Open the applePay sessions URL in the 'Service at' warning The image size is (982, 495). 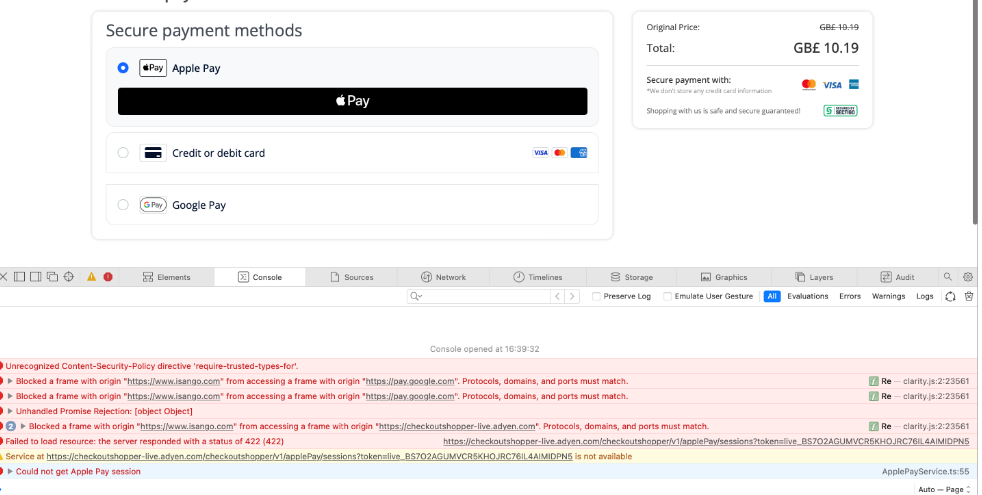click(309, 456)
